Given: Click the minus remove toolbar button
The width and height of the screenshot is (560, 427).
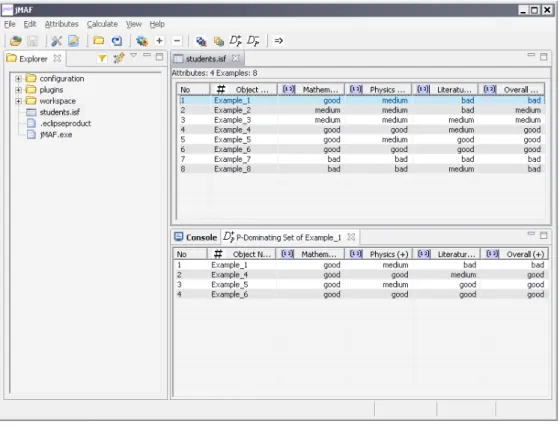Looking at the screenshot, I should point(177,41).
